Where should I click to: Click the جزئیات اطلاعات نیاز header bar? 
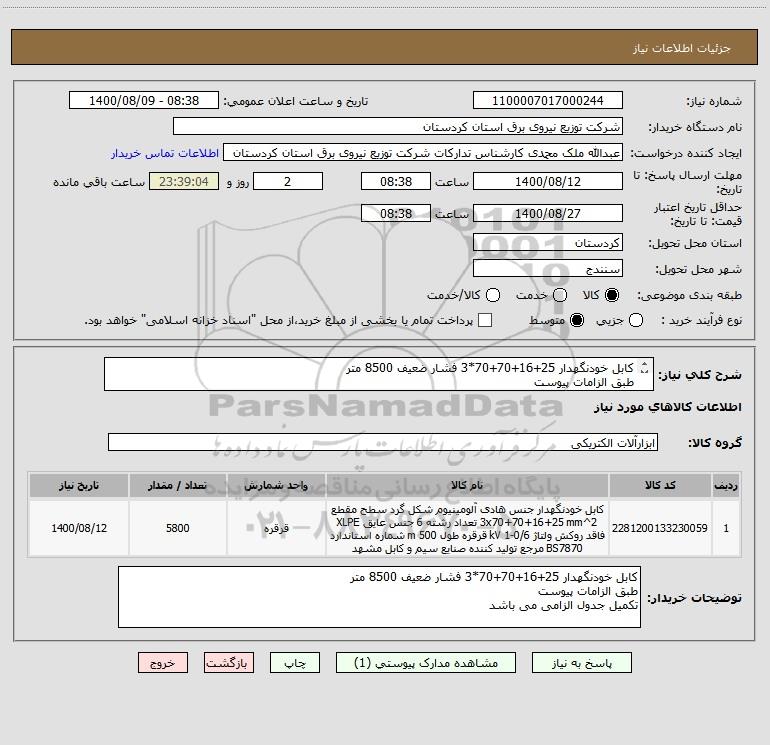(384, 47)
